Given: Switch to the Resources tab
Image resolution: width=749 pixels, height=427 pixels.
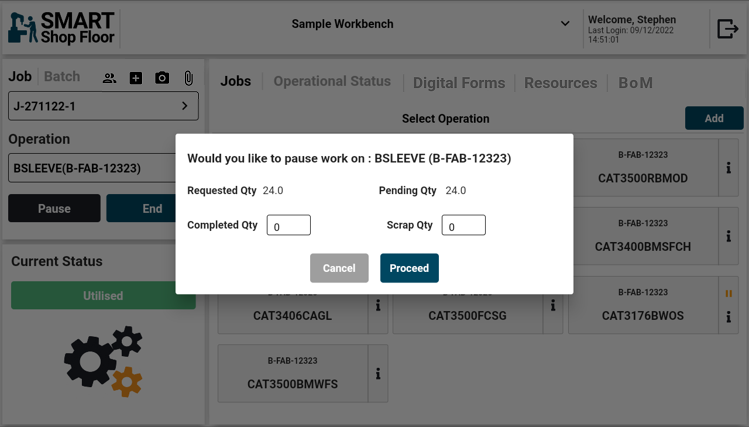Looking at the screenshot, I should [x=560, y=83].
